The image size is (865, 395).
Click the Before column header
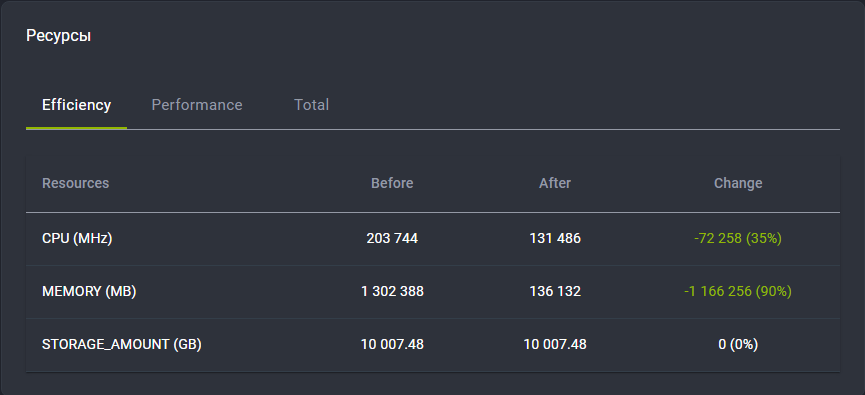coord(392,183)
